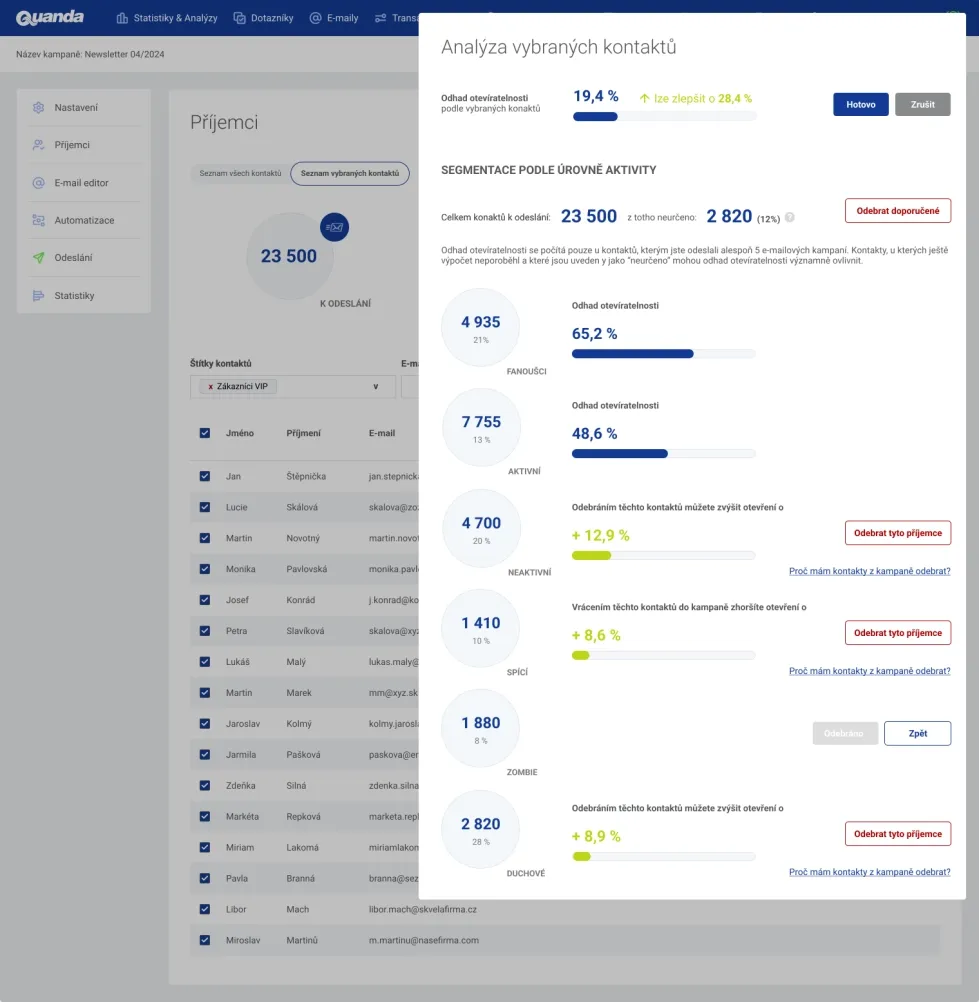Remove recipients in the Spící segment
Viewport: 980px width, 1002px height.
pos(898,633)
